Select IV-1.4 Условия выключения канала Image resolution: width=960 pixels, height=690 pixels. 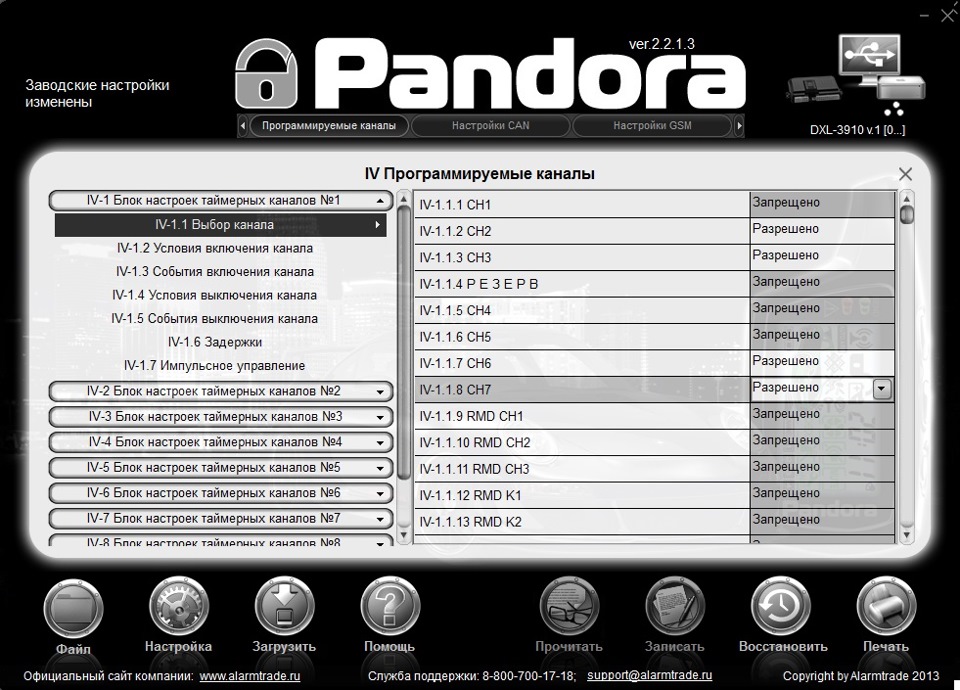pyautogui.click(x=214, y=295)
